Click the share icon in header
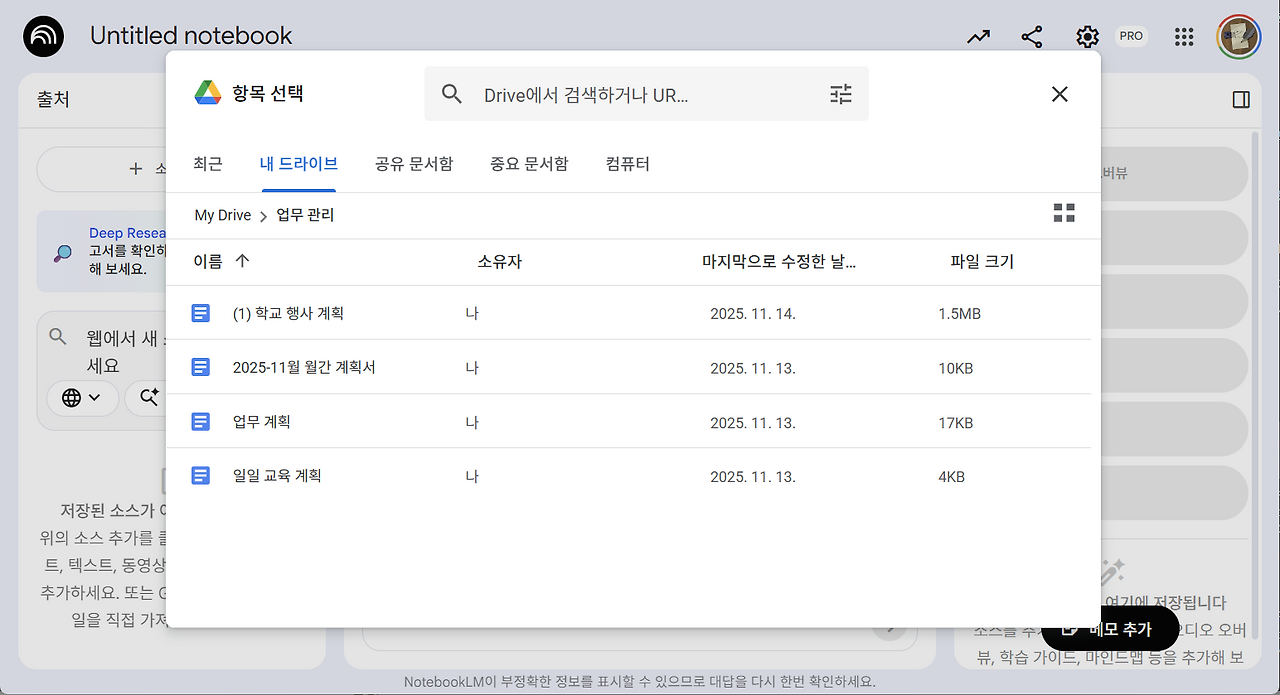 pos(1032,37)
